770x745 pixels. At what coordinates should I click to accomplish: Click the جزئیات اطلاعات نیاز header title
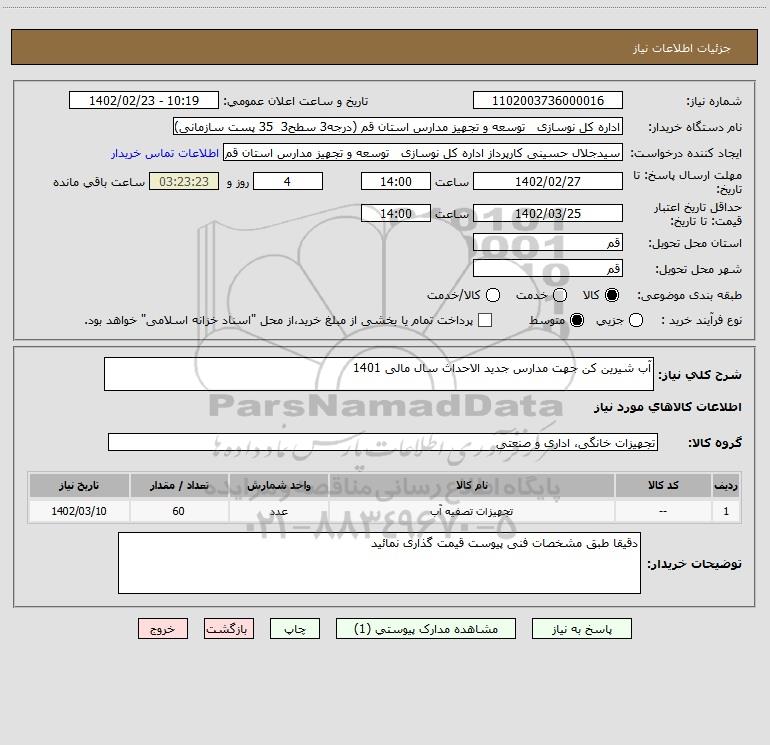681,48
